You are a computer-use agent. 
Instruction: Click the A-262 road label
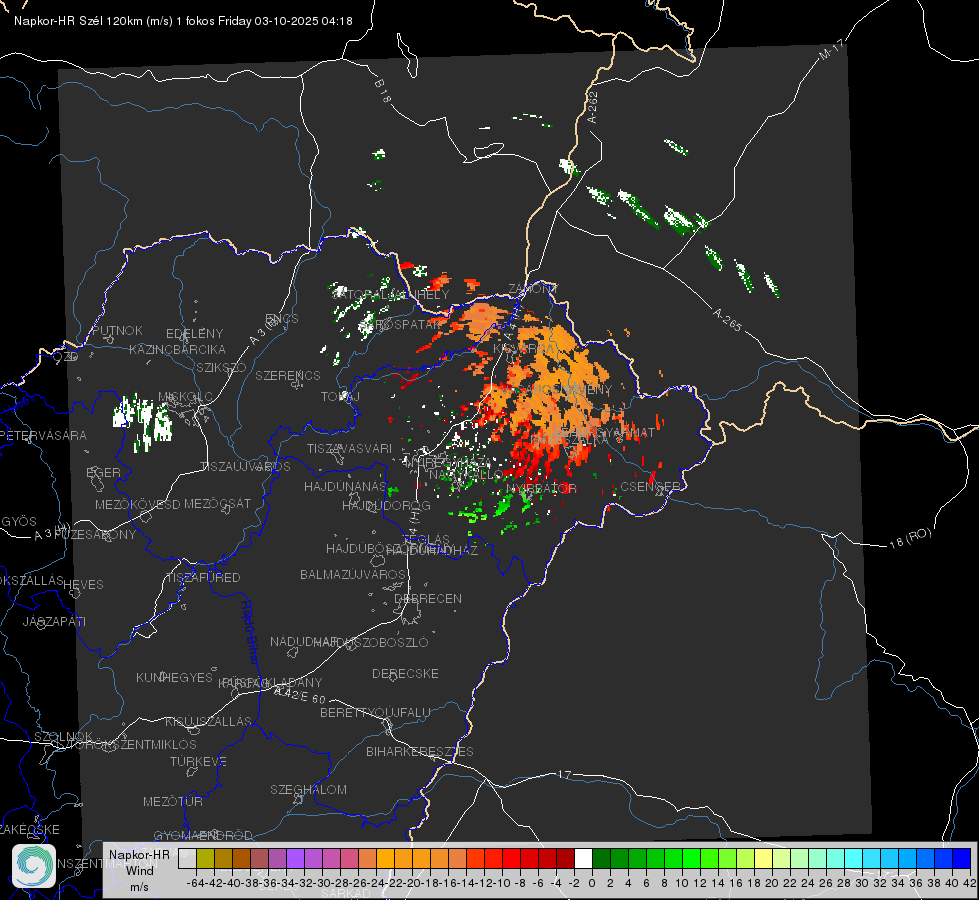593,107
